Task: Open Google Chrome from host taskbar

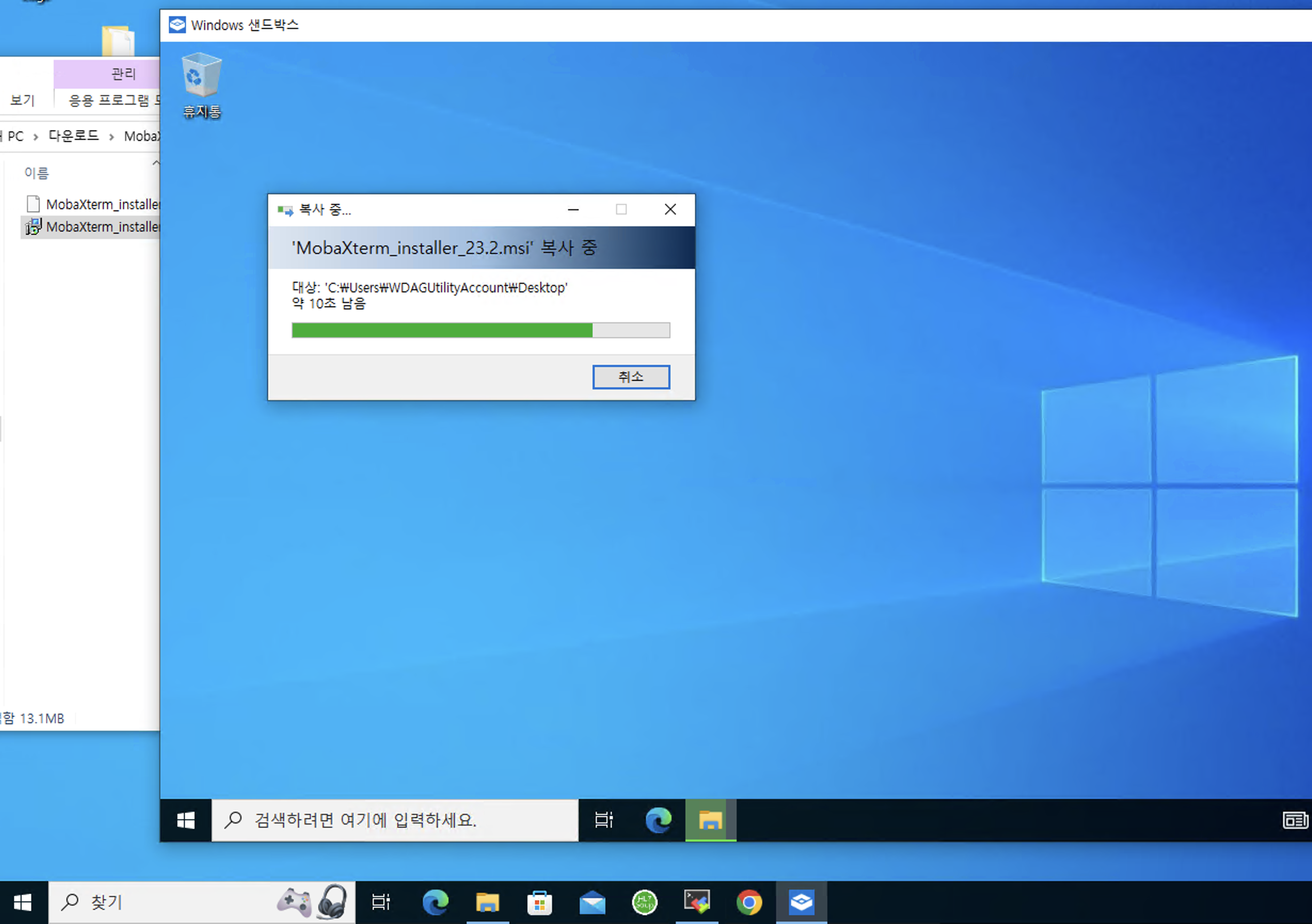Action: pos(749,903)
